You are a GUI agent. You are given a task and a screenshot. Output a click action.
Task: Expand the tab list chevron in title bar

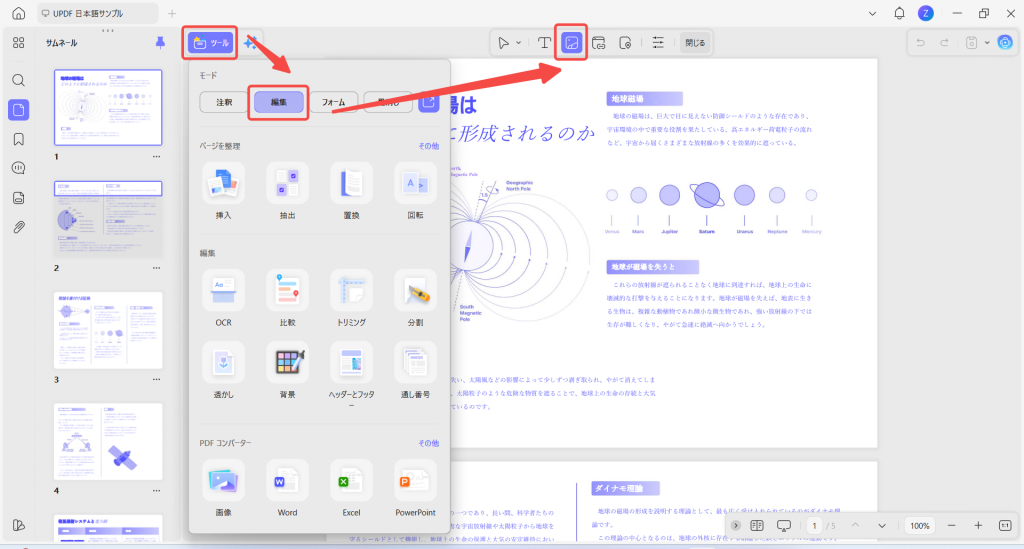pyautogui.click(x=872, y=13)
